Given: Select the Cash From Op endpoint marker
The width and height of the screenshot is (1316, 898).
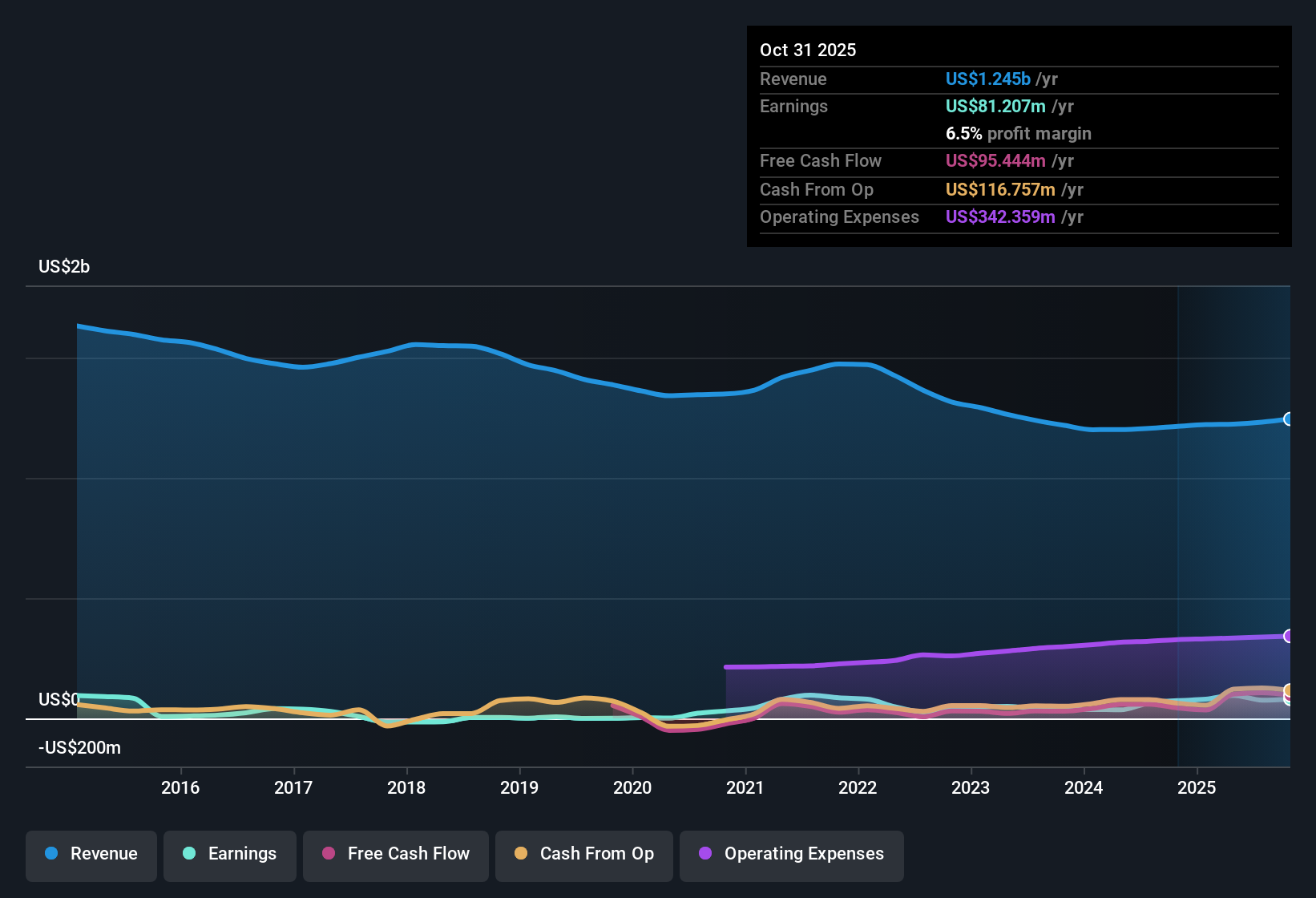Looking at the screenshot, I should [x=1289, y=690].
